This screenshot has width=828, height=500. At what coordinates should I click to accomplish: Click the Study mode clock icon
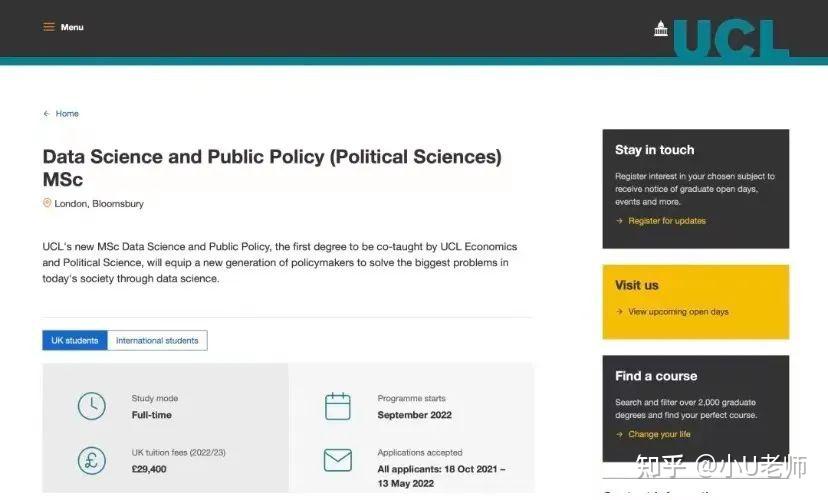(x=91, y=406)
